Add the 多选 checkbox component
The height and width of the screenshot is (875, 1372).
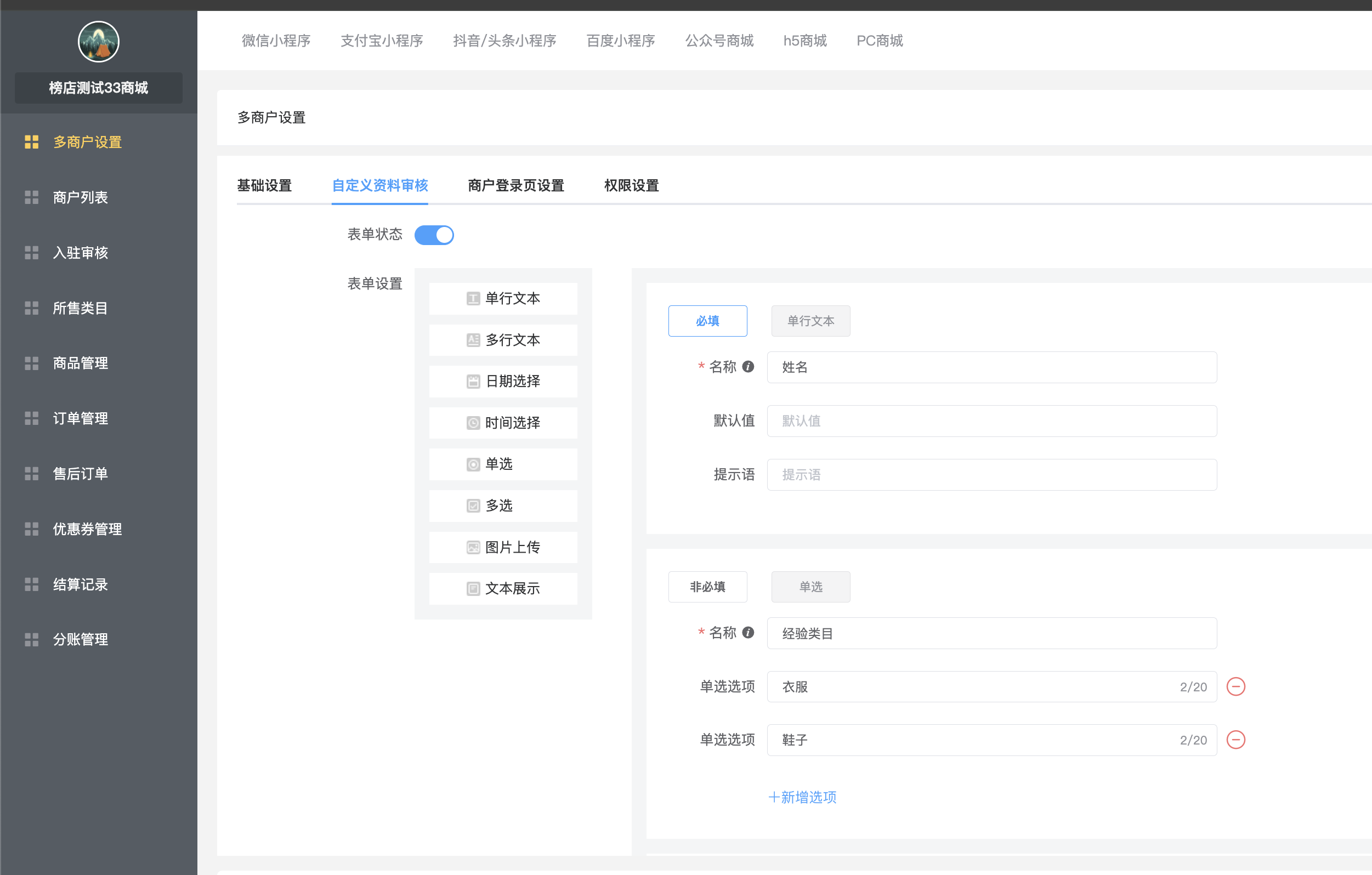503,505
